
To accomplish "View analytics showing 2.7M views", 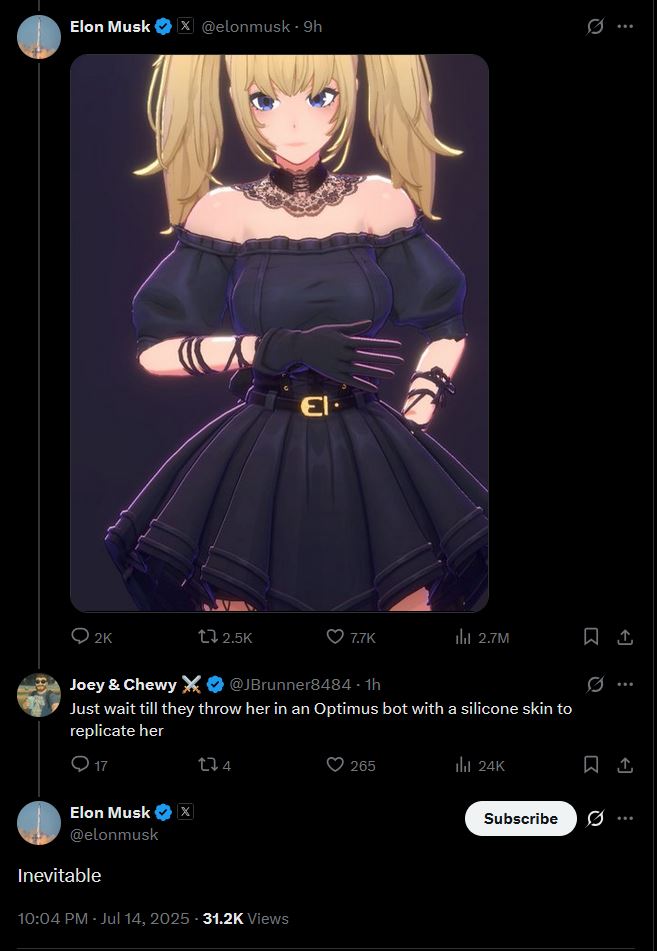I will [x=482, y=637].
